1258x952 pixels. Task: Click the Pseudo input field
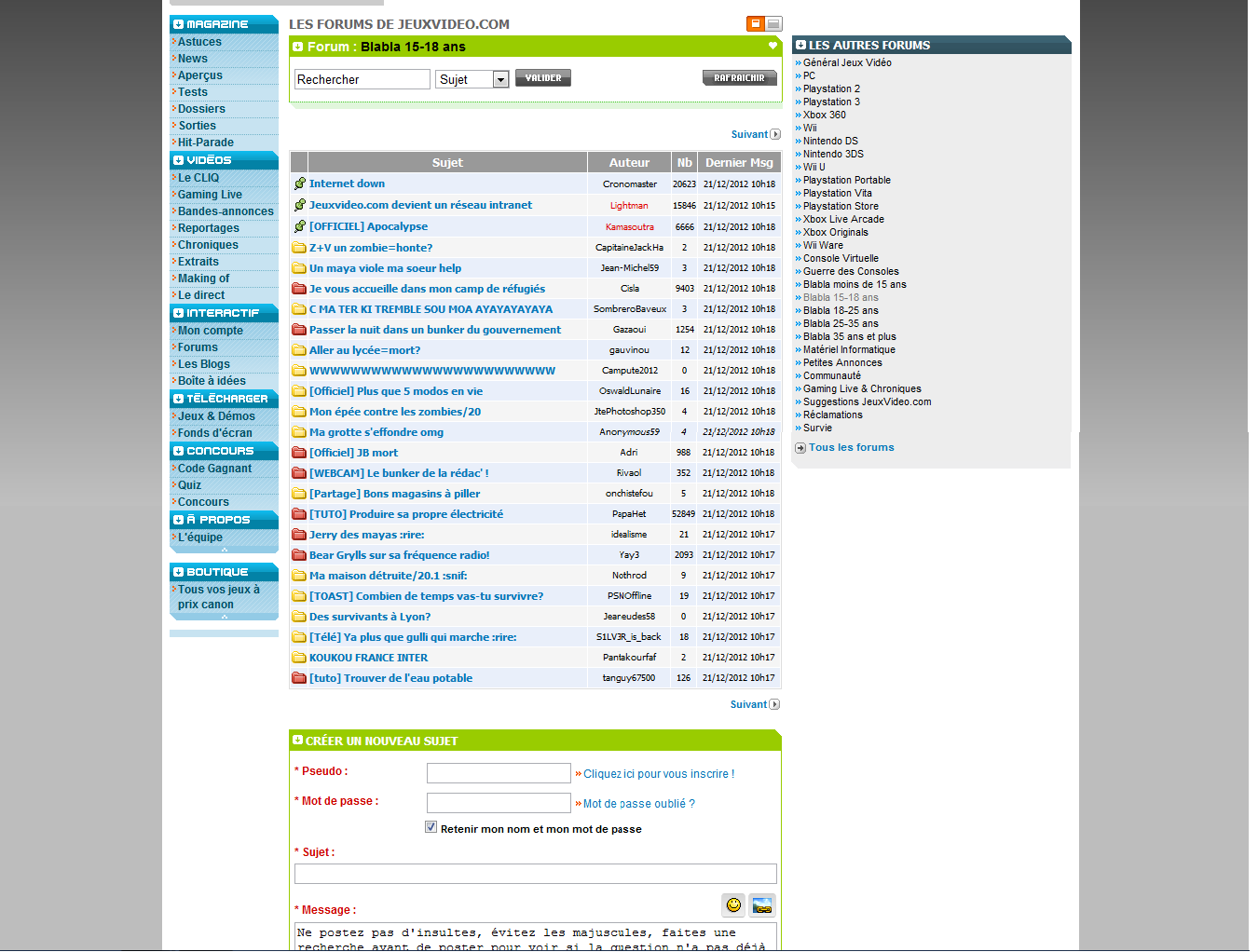499,773
